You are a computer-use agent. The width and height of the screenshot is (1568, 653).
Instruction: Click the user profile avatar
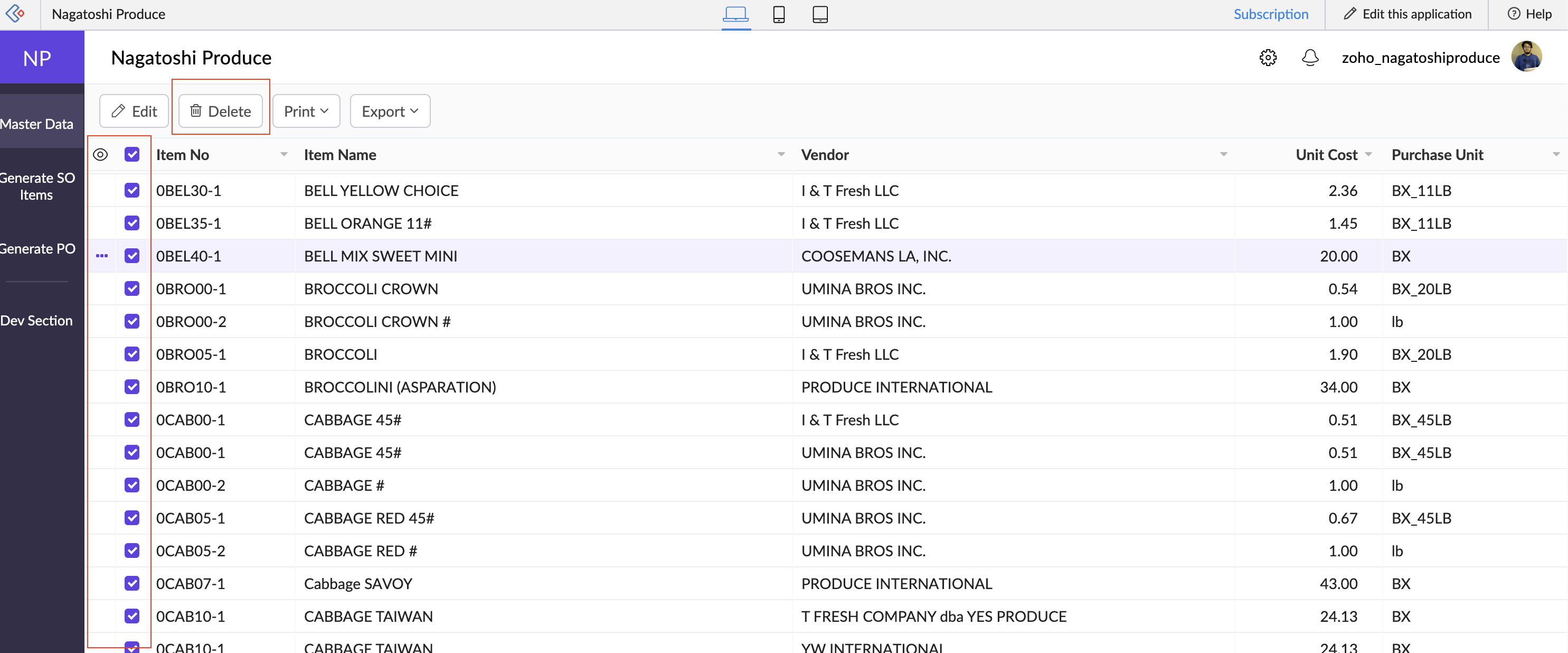1526,57
